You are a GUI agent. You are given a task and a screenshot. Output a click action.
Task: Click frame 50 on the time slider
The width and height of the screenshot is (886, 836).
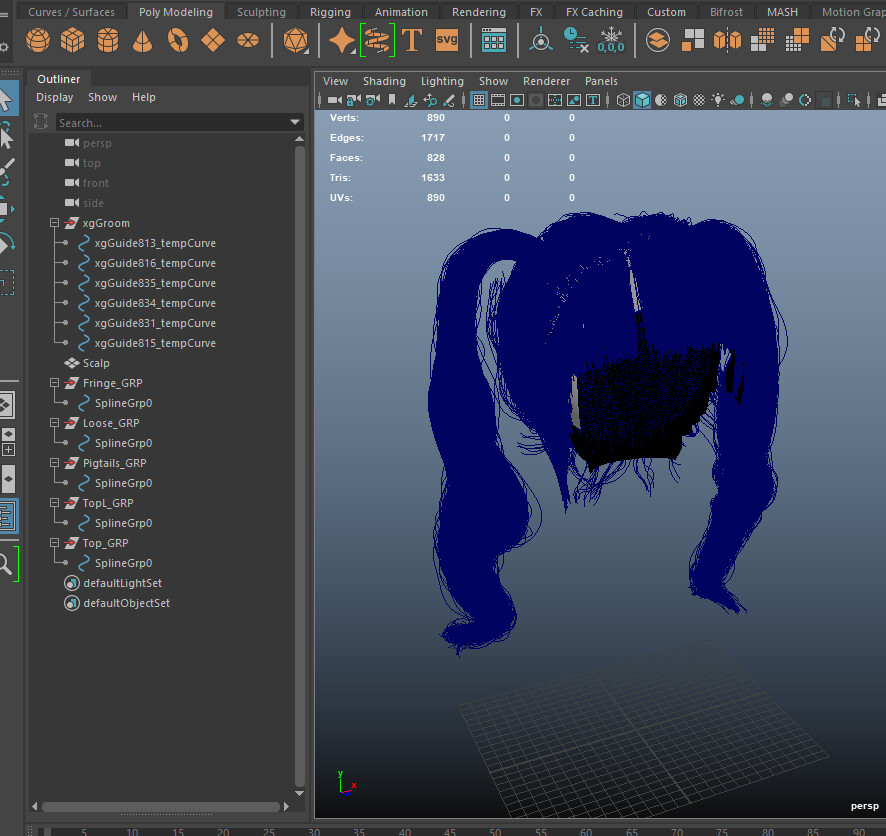(494, 831)
